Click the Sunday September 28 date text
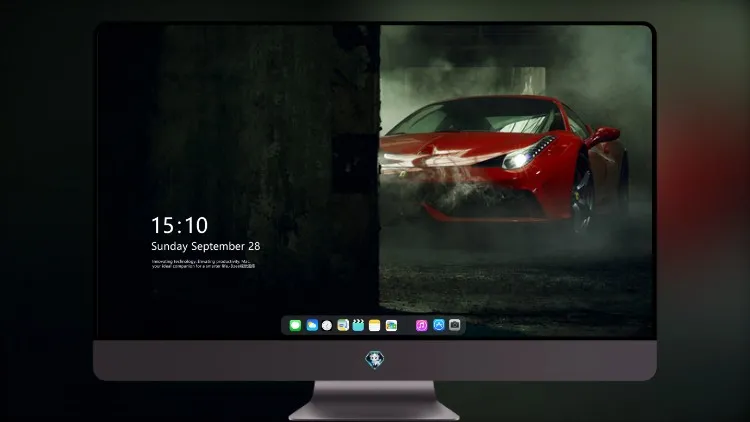The image size is (750, 422). (206, 246)
